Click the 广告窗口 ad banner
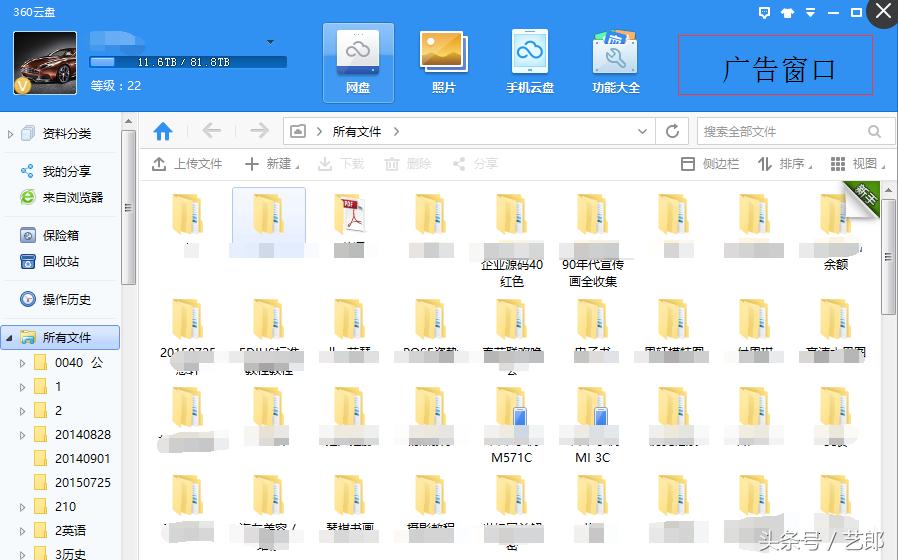Image resolution: width=898 pixels, height=560 pixels. click(776, 65)
